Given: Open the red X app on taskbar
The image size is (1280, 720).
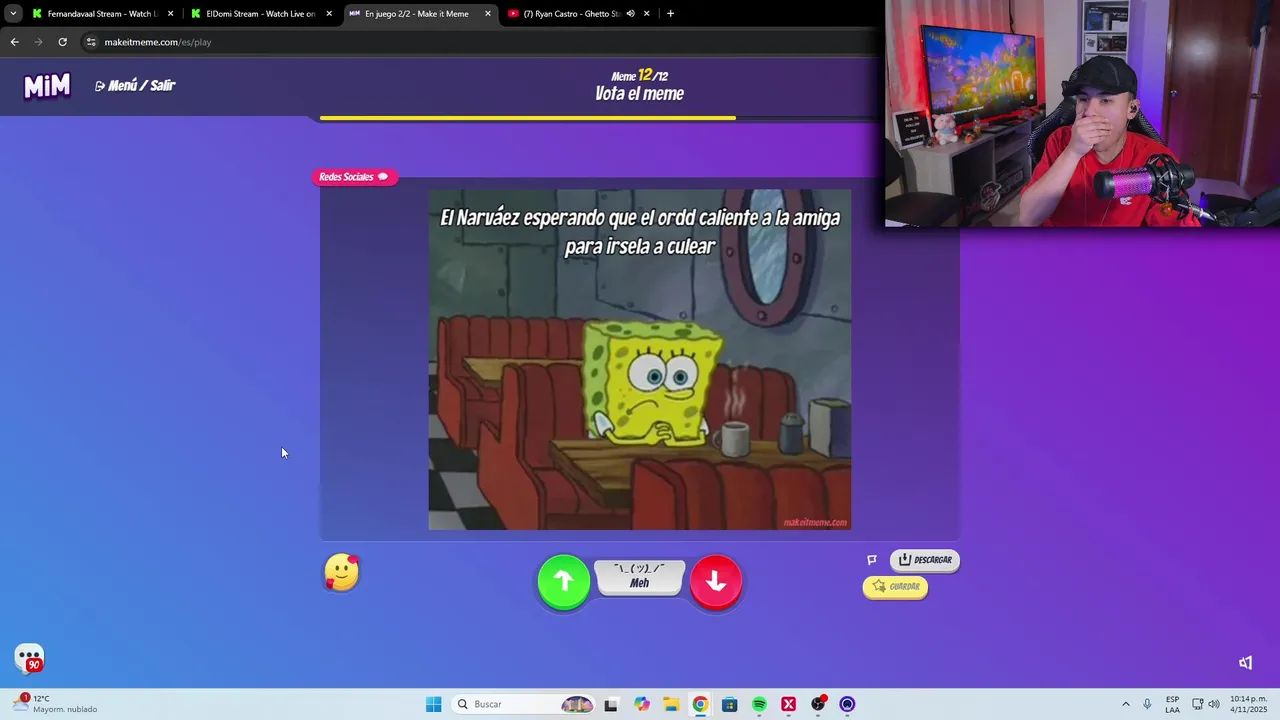Looking at the screenshot, I should coord(788,704).
